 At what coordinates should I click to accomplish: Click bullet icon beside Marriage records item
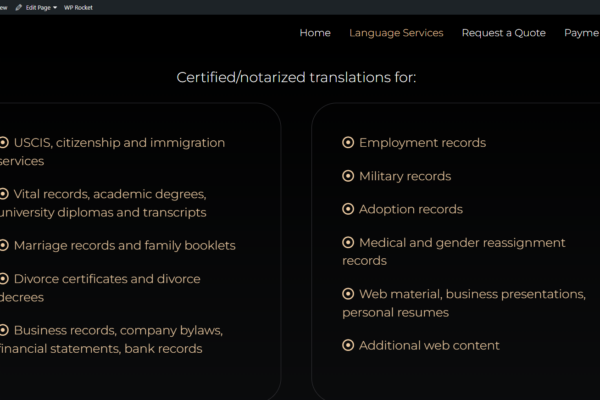tap(4, 245)
